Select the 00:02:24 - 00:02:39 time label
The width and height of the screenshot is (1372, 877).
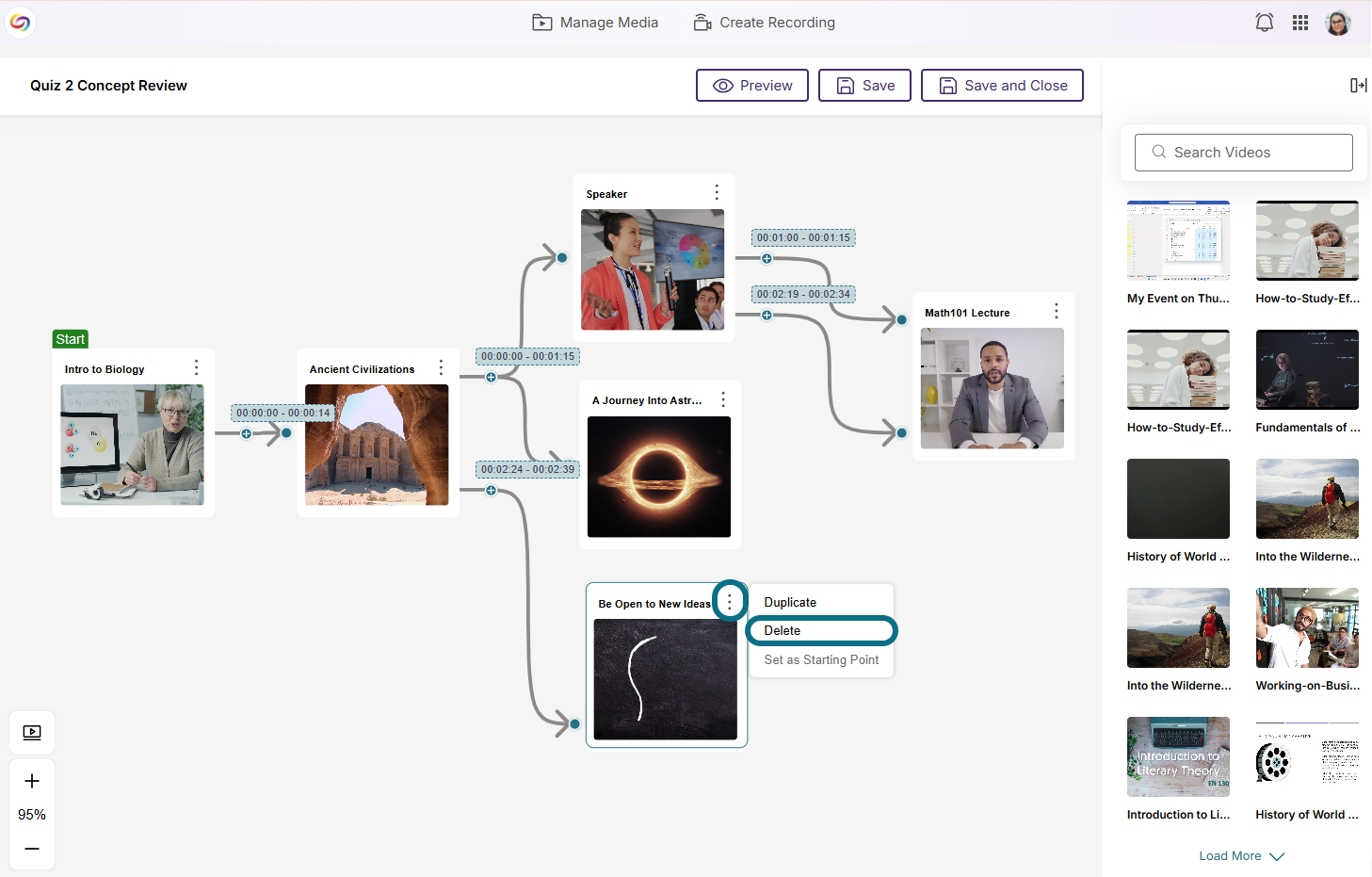click(527, 469)
